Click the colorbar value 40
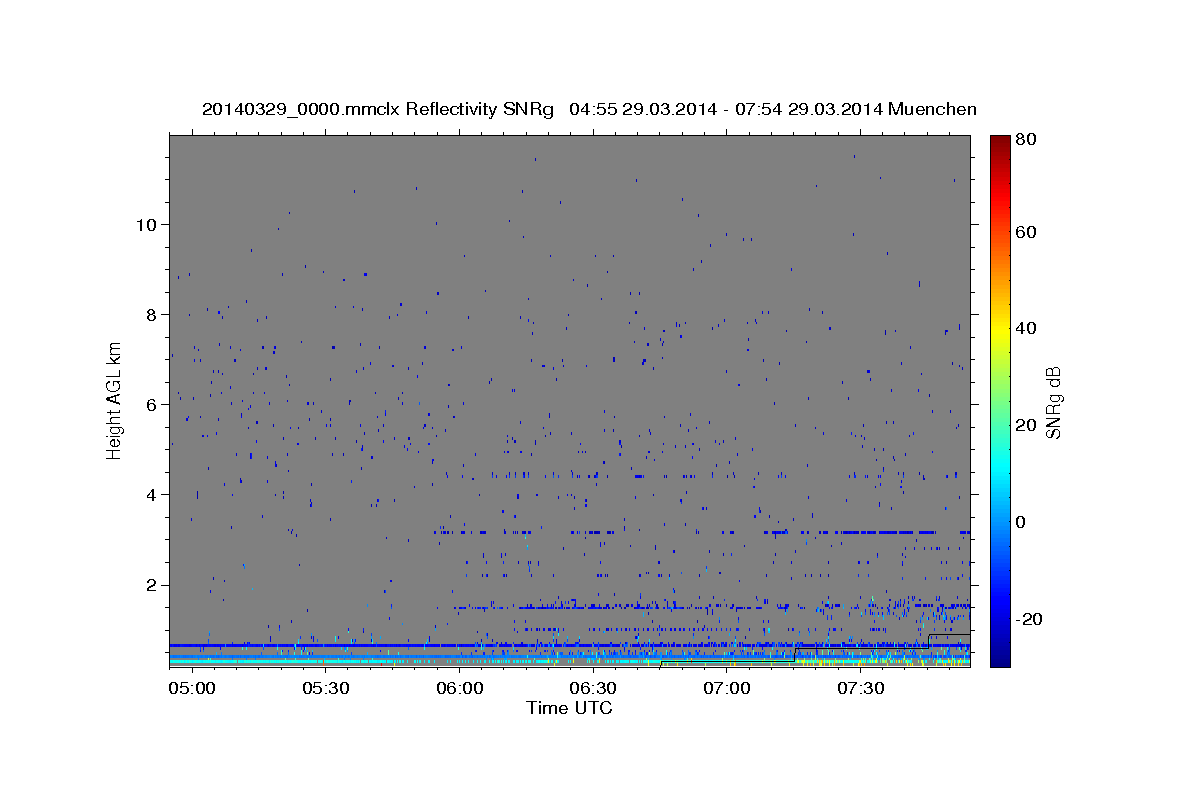The width and height of the screenshot is (1200, 800). point(1027,328)
